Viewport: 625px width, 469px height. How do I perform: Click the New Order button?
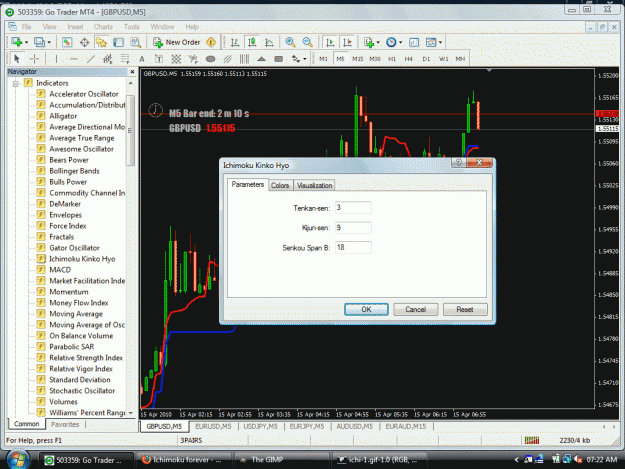pos(178,42)
